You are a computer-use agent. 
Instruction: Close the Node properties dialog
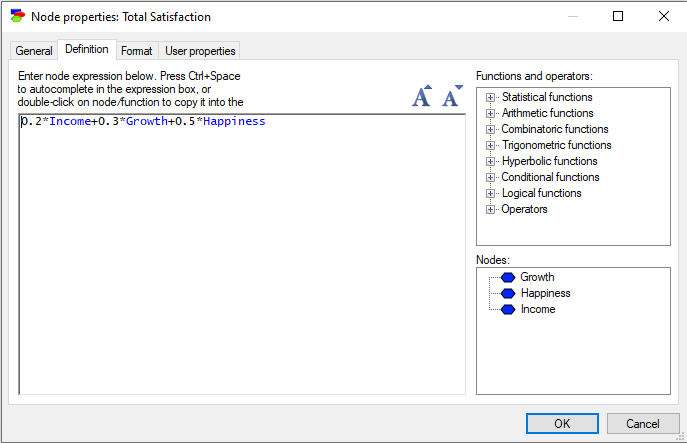664,16
